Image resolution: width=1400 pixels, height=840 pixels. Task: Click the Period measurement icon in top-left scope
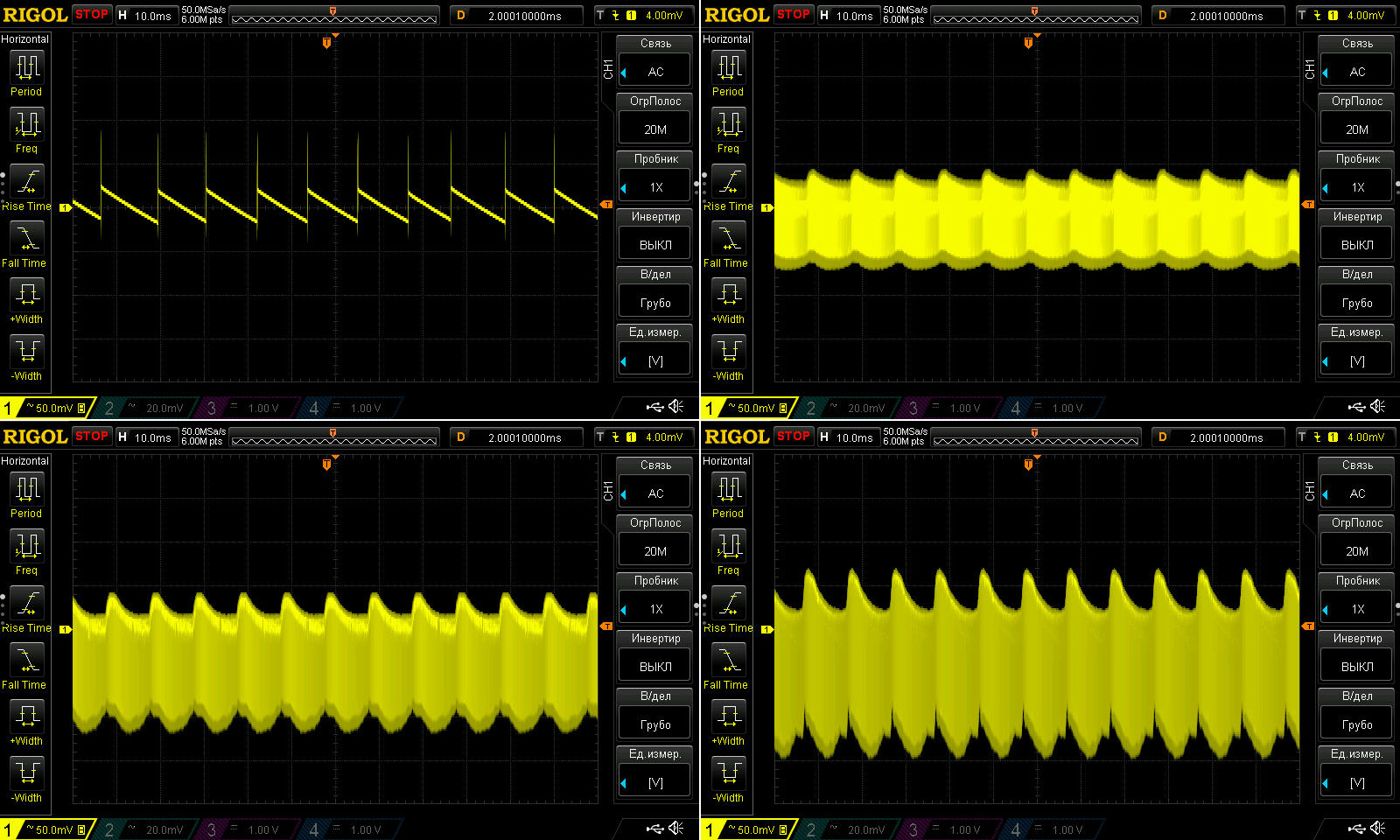point(27,66)
